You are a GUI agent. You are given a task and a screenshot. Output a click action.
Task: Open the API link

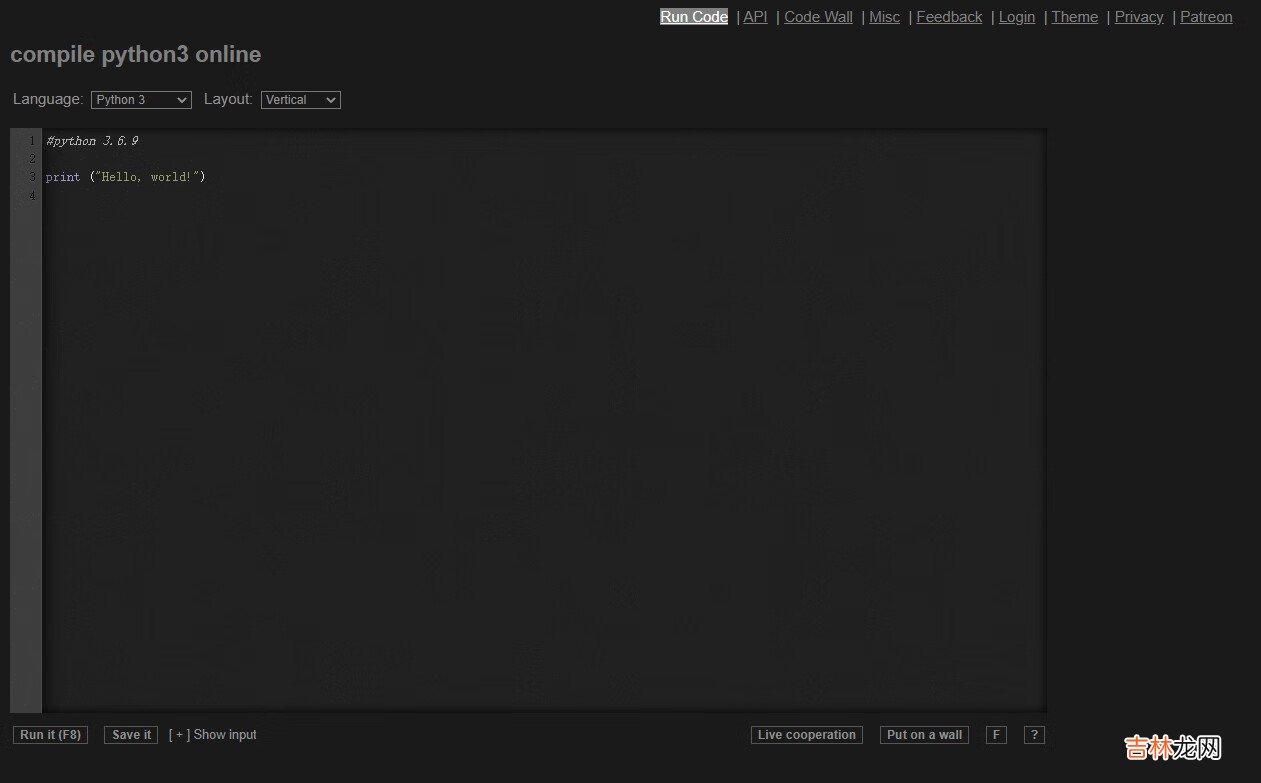755,17
